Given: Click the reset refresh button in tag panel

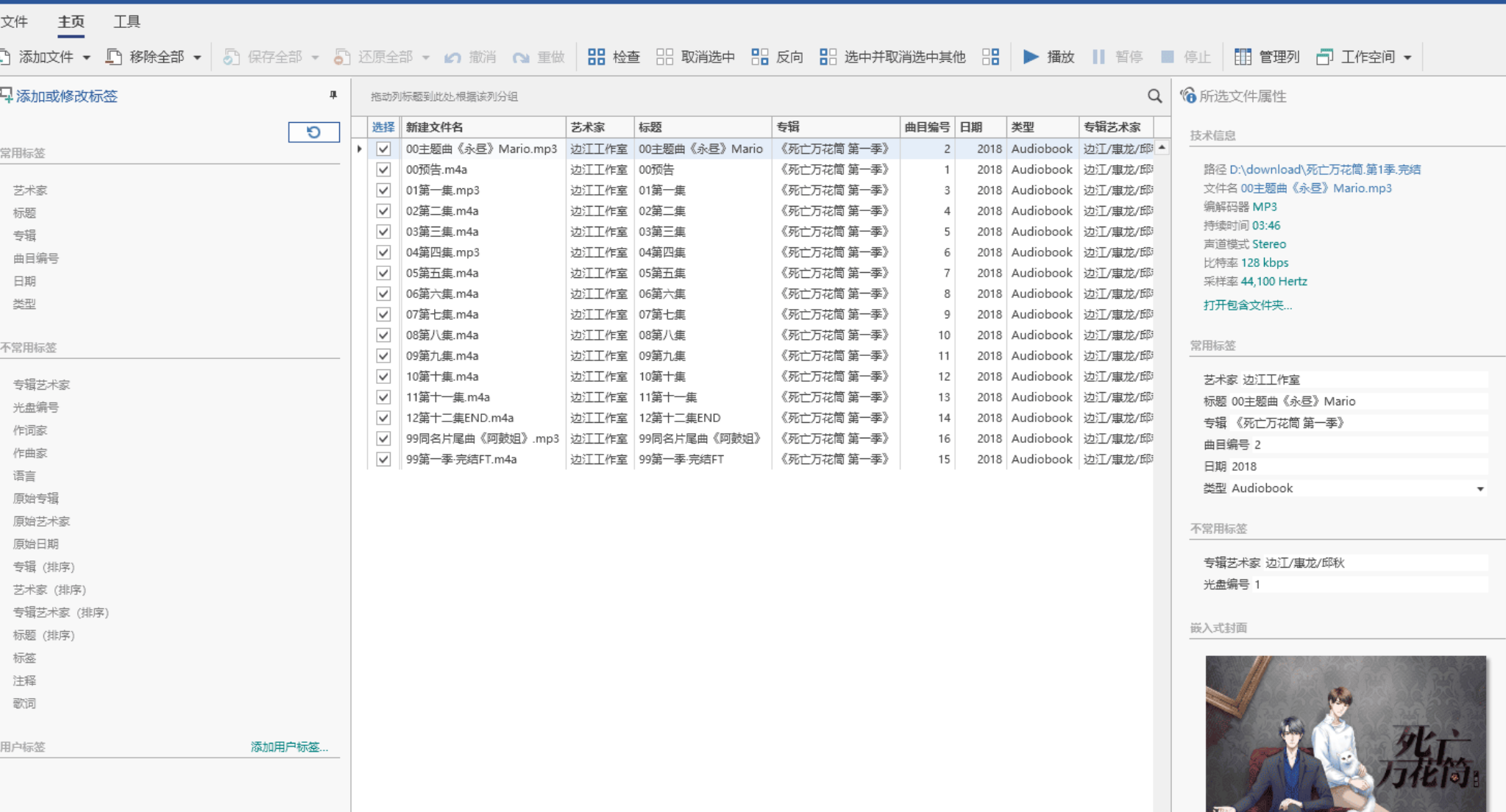Looking at the screenshot, I should 314,132.
